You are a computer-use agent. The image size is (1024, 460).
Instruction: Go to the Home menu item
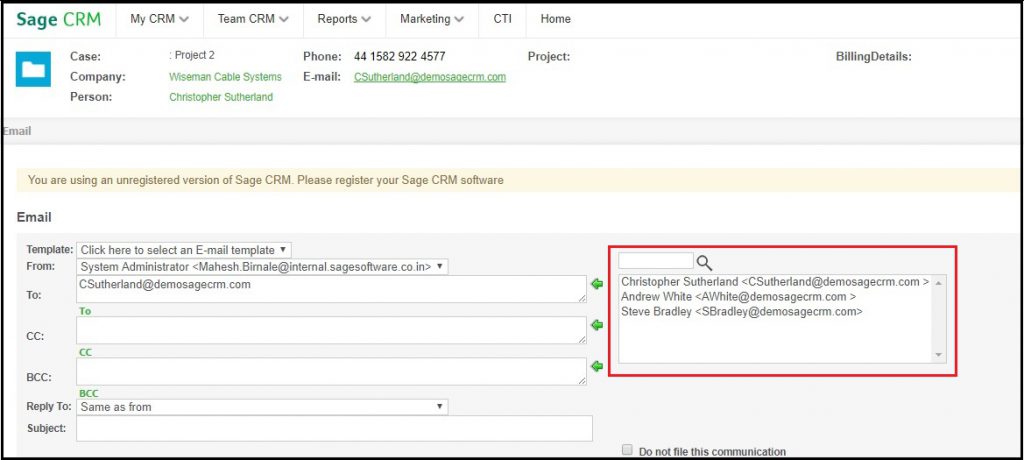pyautogui.click(x=556, y=20)
